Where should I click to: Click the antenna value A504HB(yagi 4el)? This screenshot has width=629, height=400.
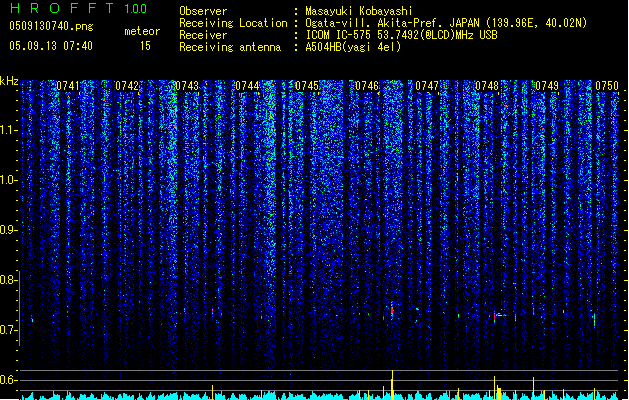click(x=353, y=47)
